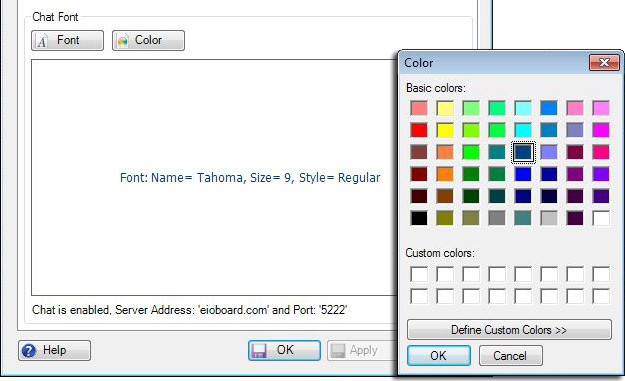The width and height of the screenshot is (625, 381).
Task: Confirm with OK in the Color dialog
Action: click(x=439, y=355)
